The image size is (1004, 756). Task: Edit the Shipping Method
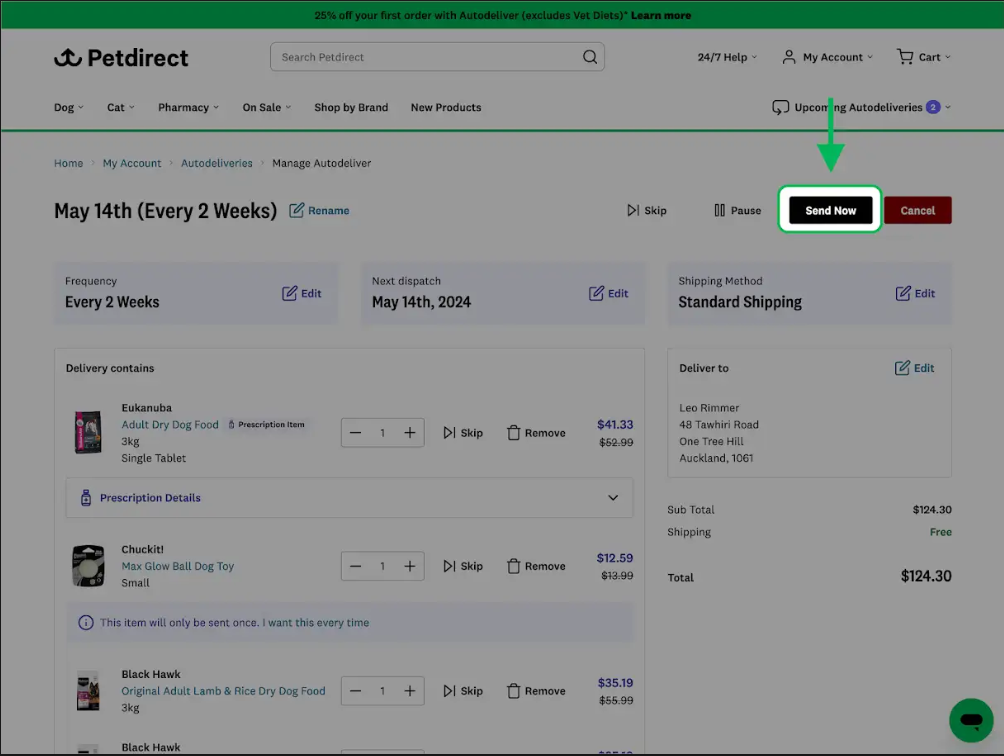coord(915,293)
